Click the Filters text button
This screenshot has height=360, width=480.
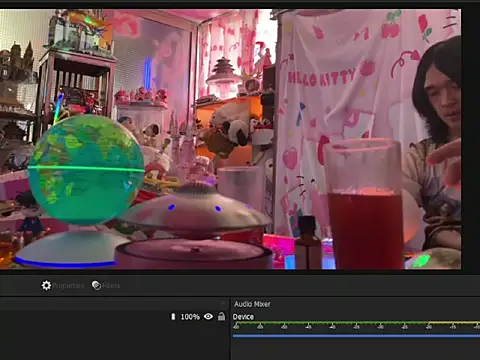coord(111,286)
